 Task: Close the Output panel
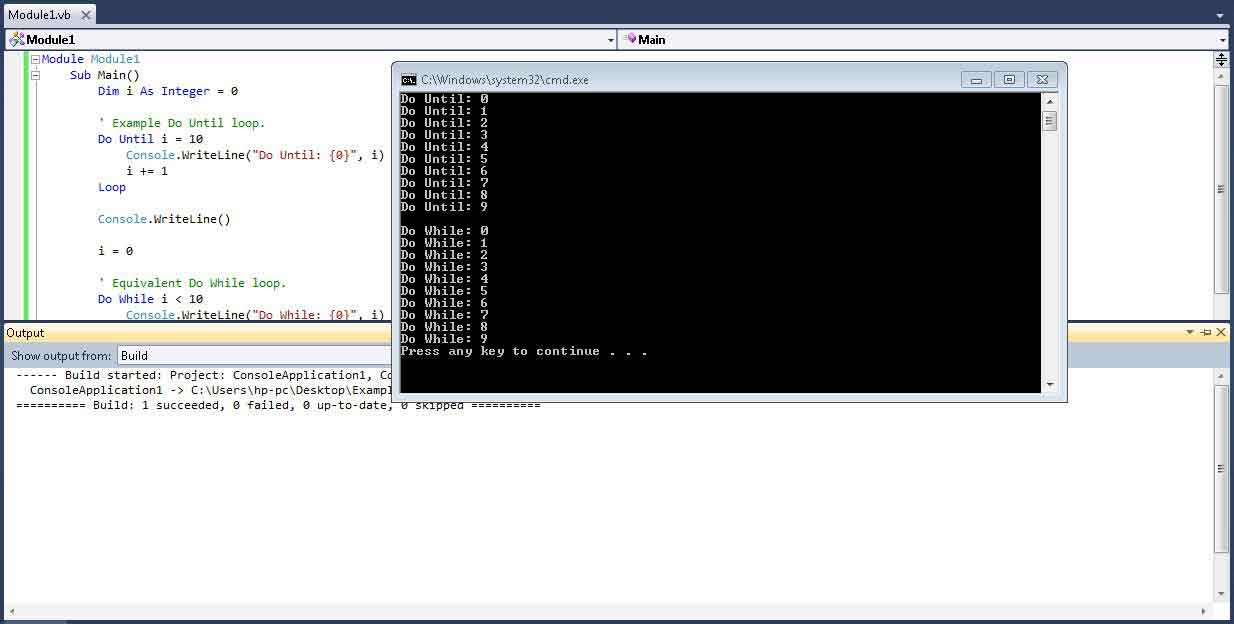pos(1222,332)
